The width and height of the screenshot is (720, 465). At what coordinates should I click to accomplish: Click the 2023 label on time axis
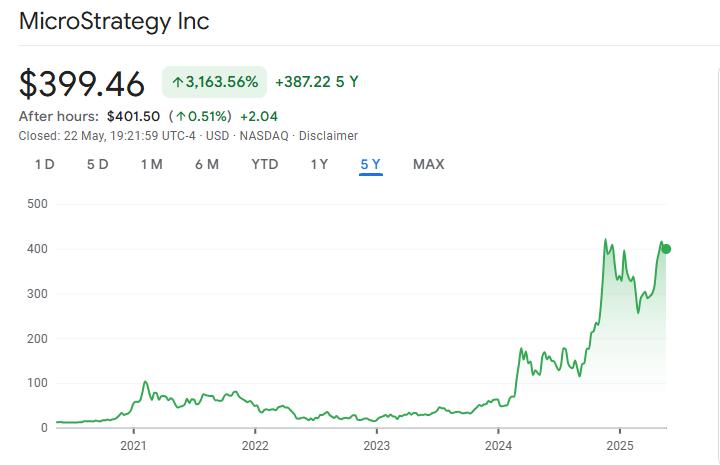click(x=376, y=446)
